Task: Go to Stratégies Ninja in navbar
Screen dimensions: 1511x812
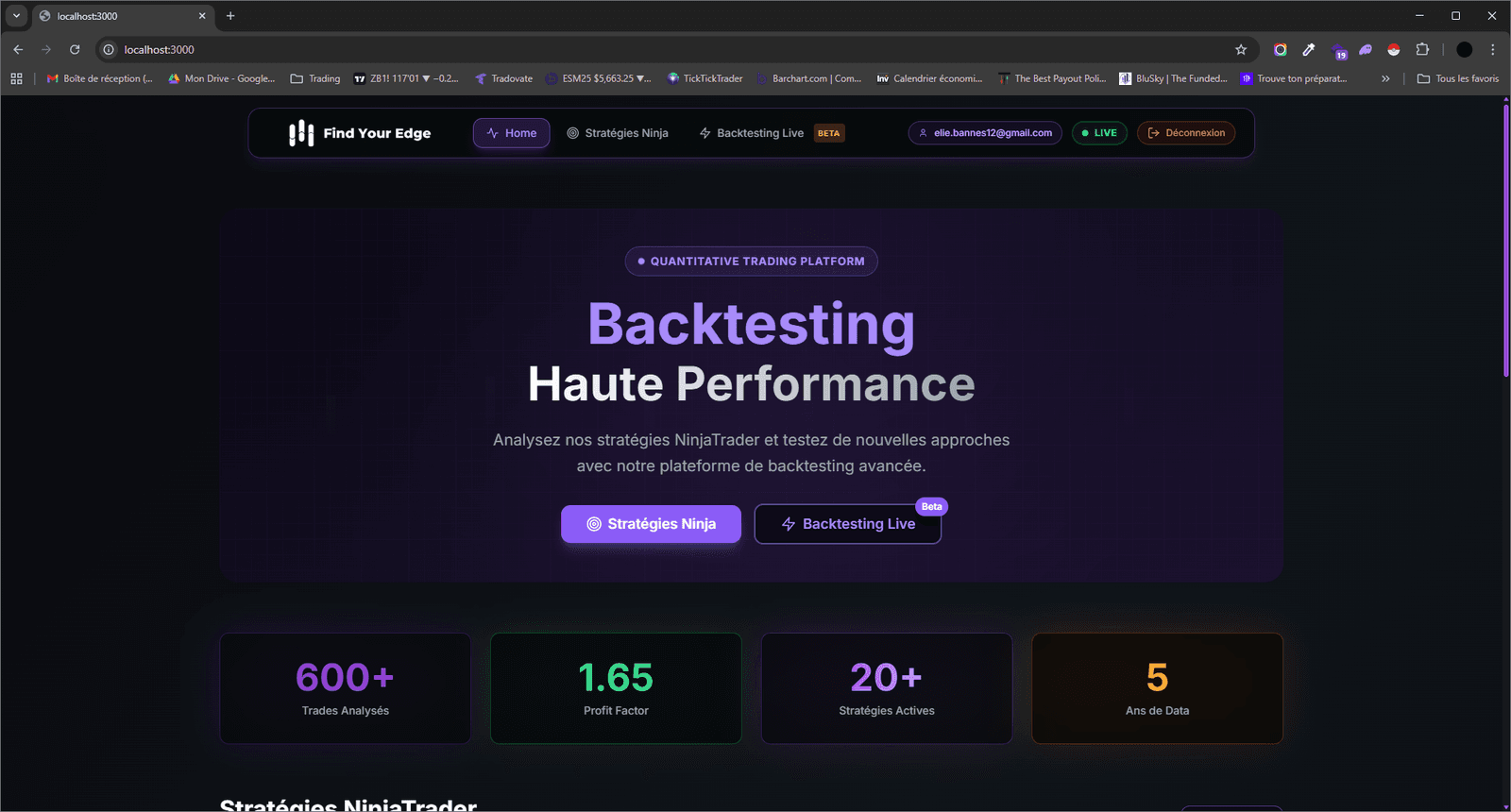Action: 618,133
